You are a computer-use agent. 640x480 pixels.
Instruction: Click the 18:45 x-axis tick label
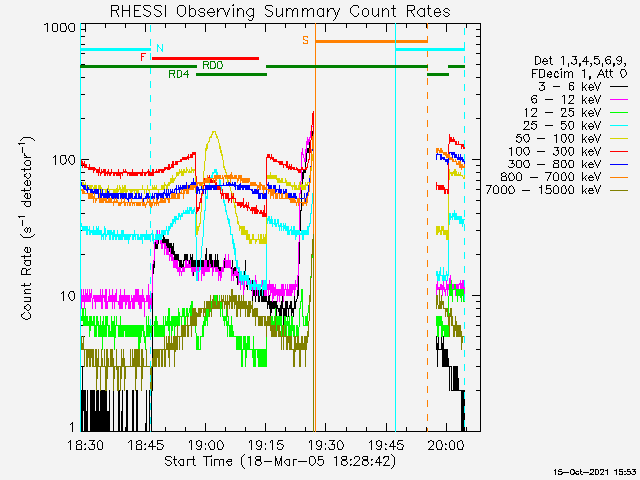coord(146,444)
